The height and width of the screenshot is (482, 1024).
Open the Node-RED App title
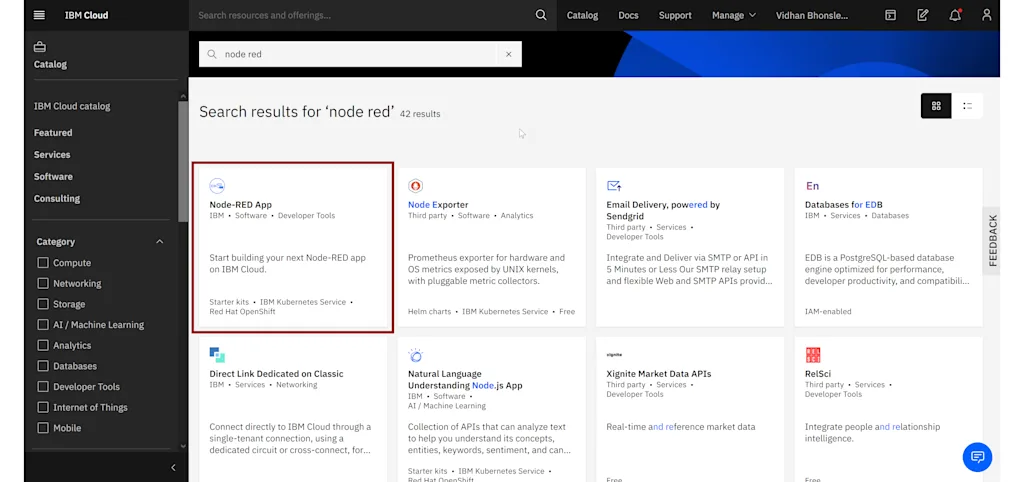click(240, 204)
